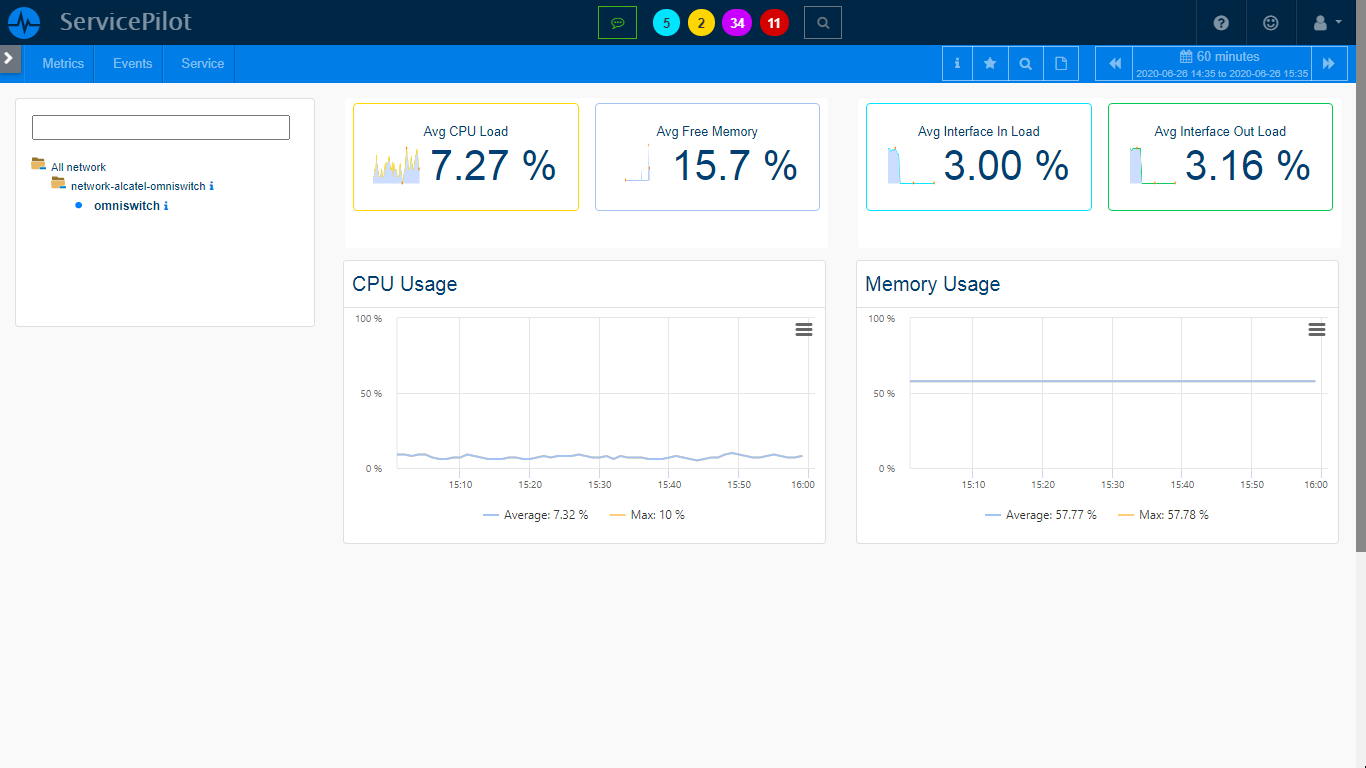1366x768 pixels.
Task: Open the chat messages icon
Action: coord(617,22)
